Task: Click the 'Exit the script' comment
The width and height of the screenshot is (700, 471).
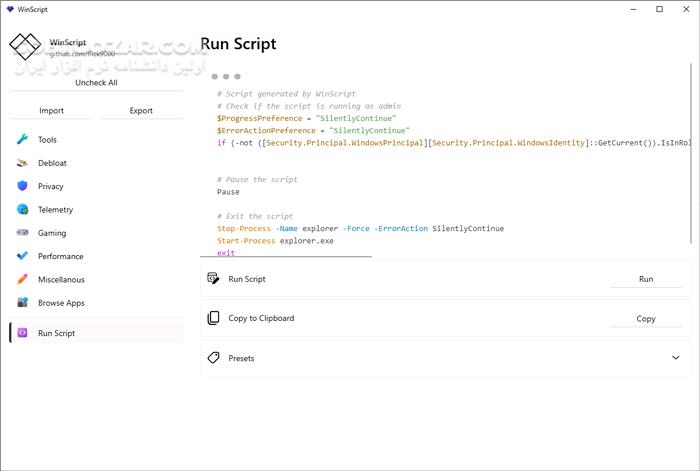Action: point(255,216)
